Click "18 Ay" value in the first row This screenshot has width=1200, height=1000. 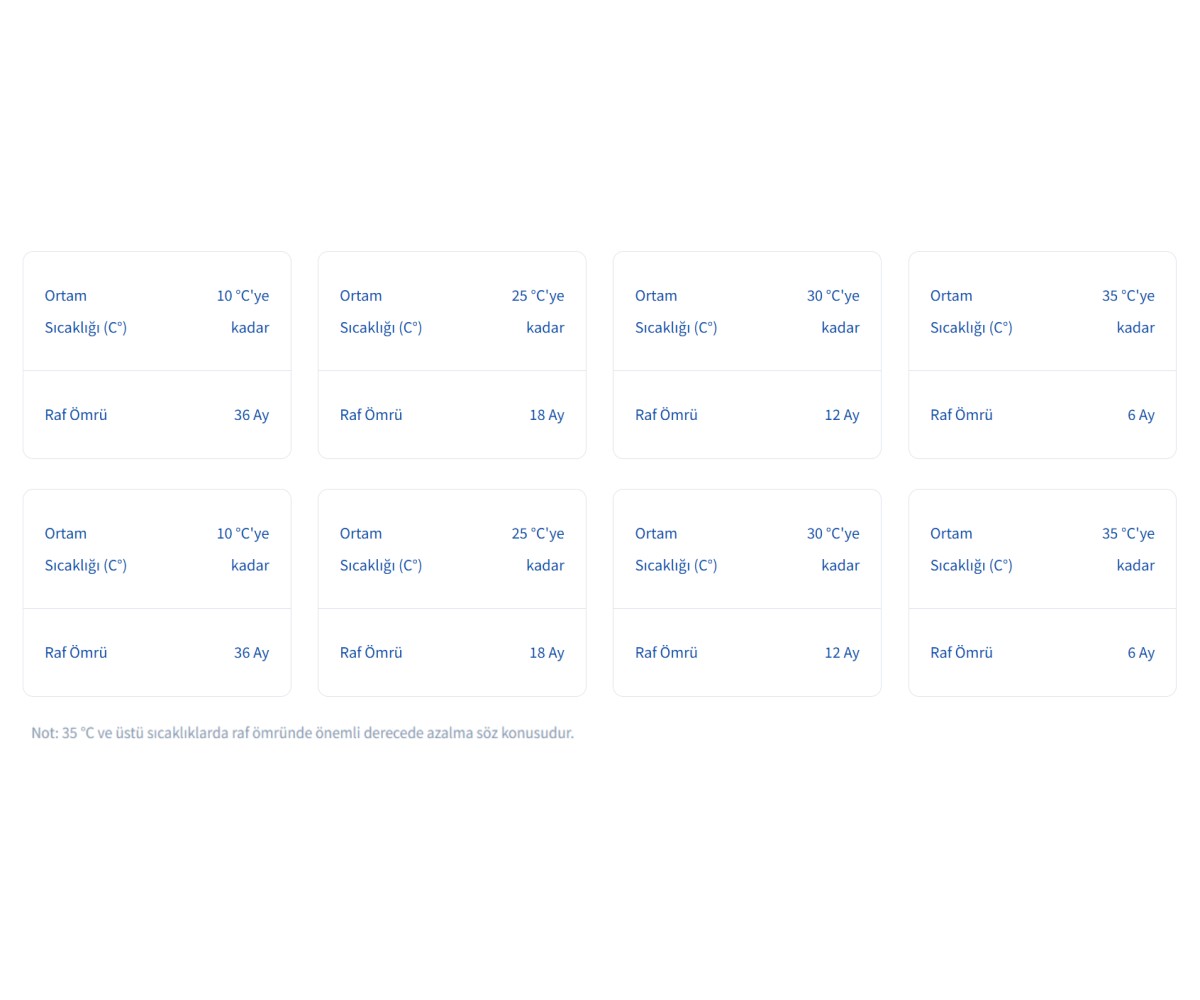546,415
